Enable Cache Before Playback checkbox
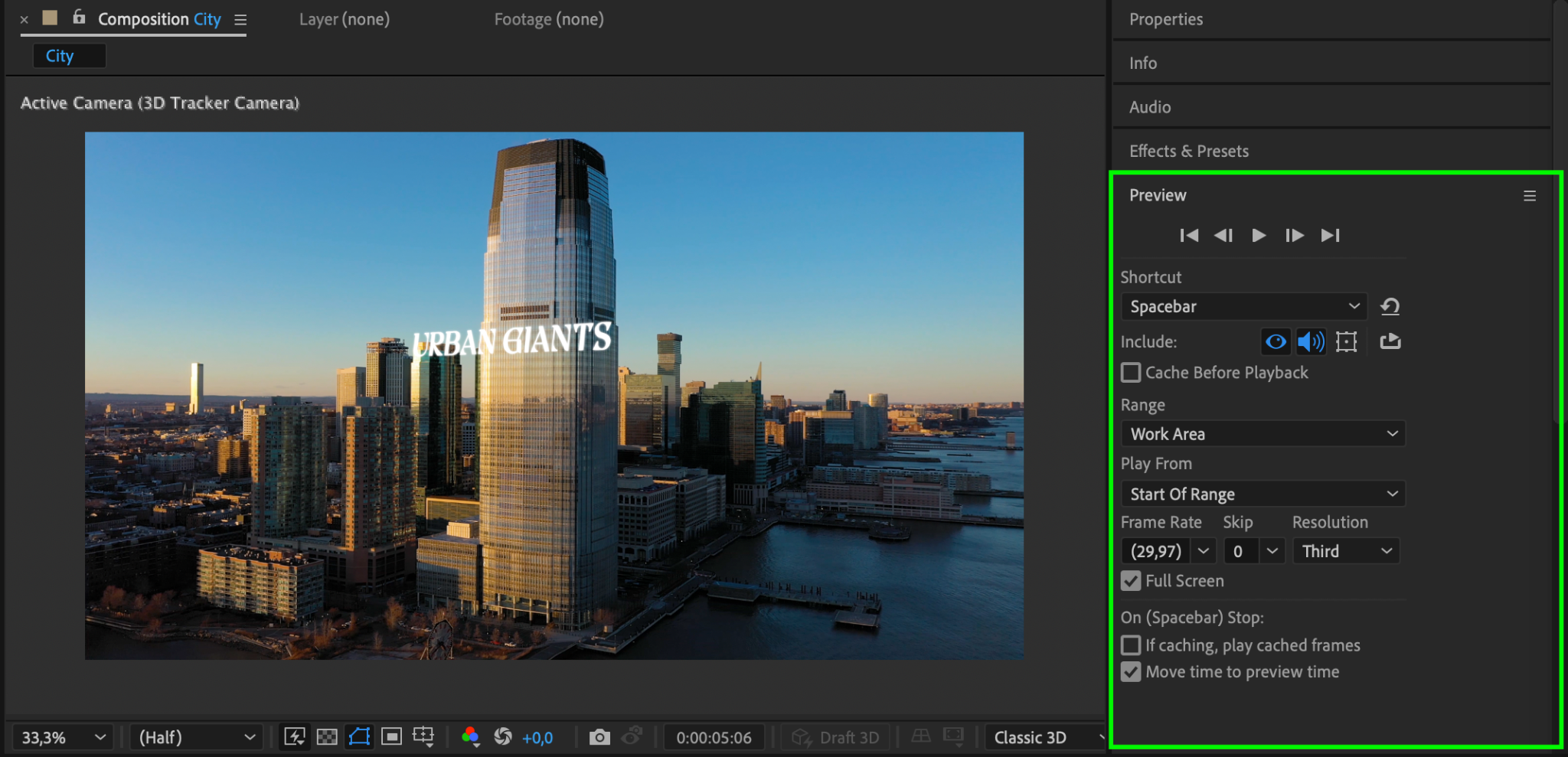Image resolution: width=1568 pixels, height=757 pixels. pos(1131,373)
